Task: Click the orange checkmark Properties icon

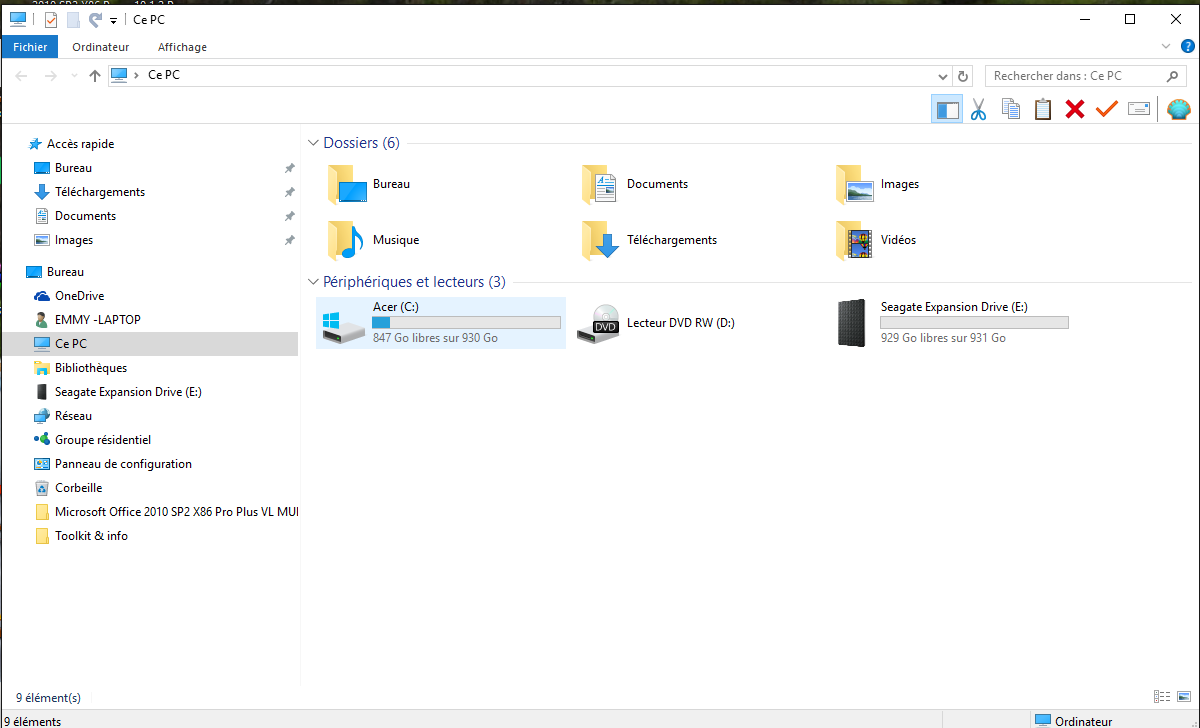Action: tap(1106, 109)
